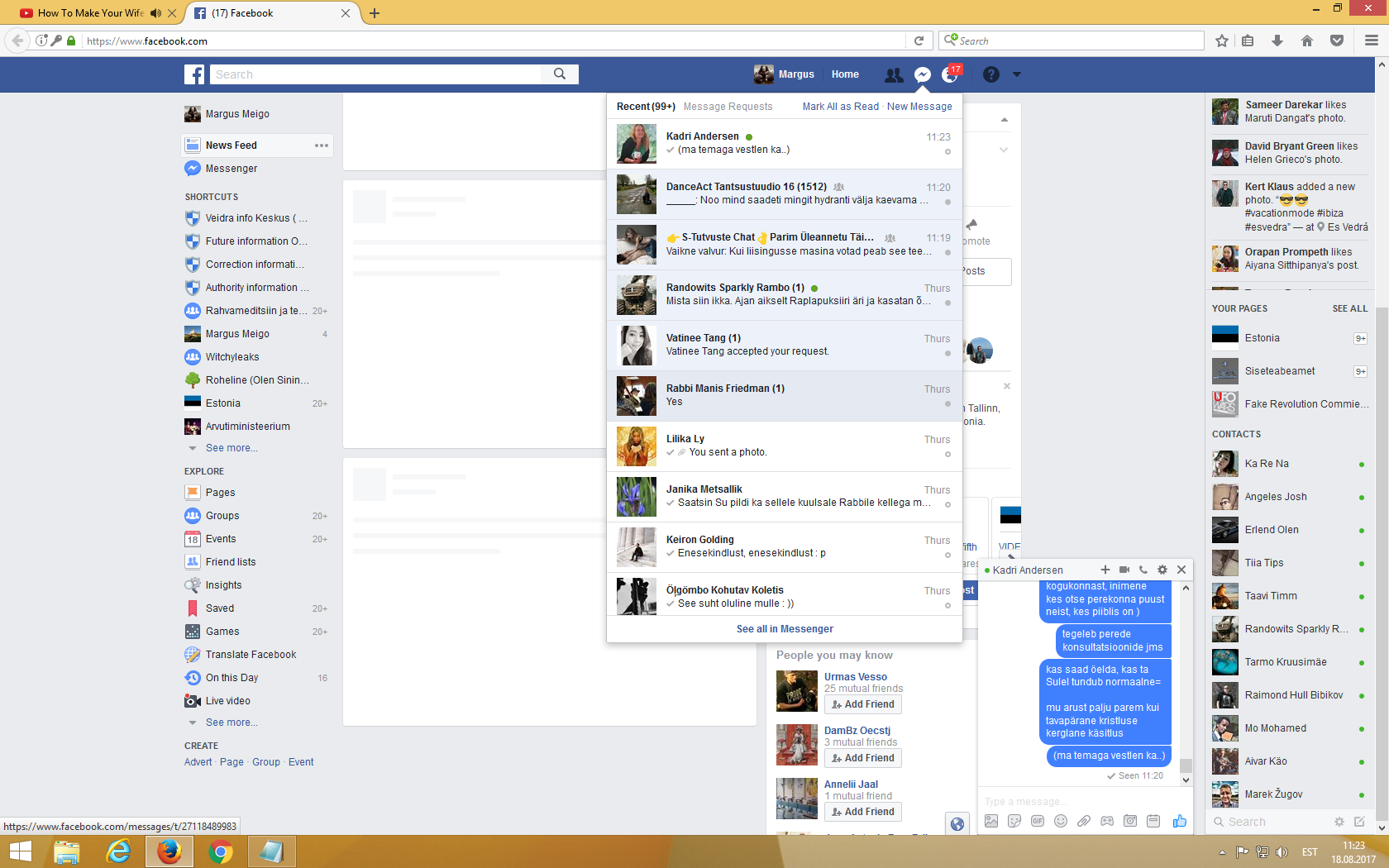Expand See more under Shortcuts
The width and height of the screenshot is (1389, 868).
coord(231,448)
